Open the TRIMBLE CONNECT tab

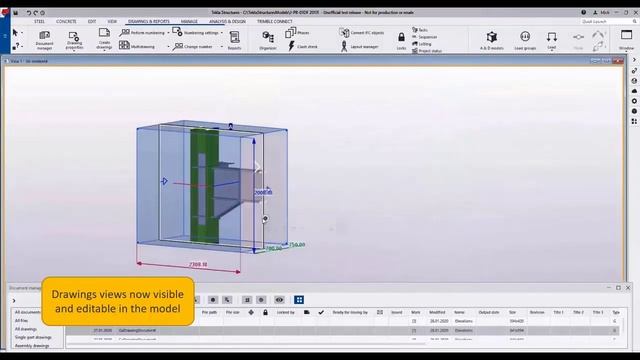(x=275, y=21)
